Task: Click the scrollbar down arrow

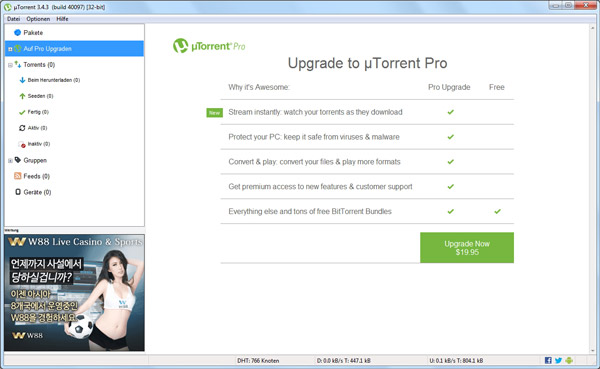Action: 593,351
